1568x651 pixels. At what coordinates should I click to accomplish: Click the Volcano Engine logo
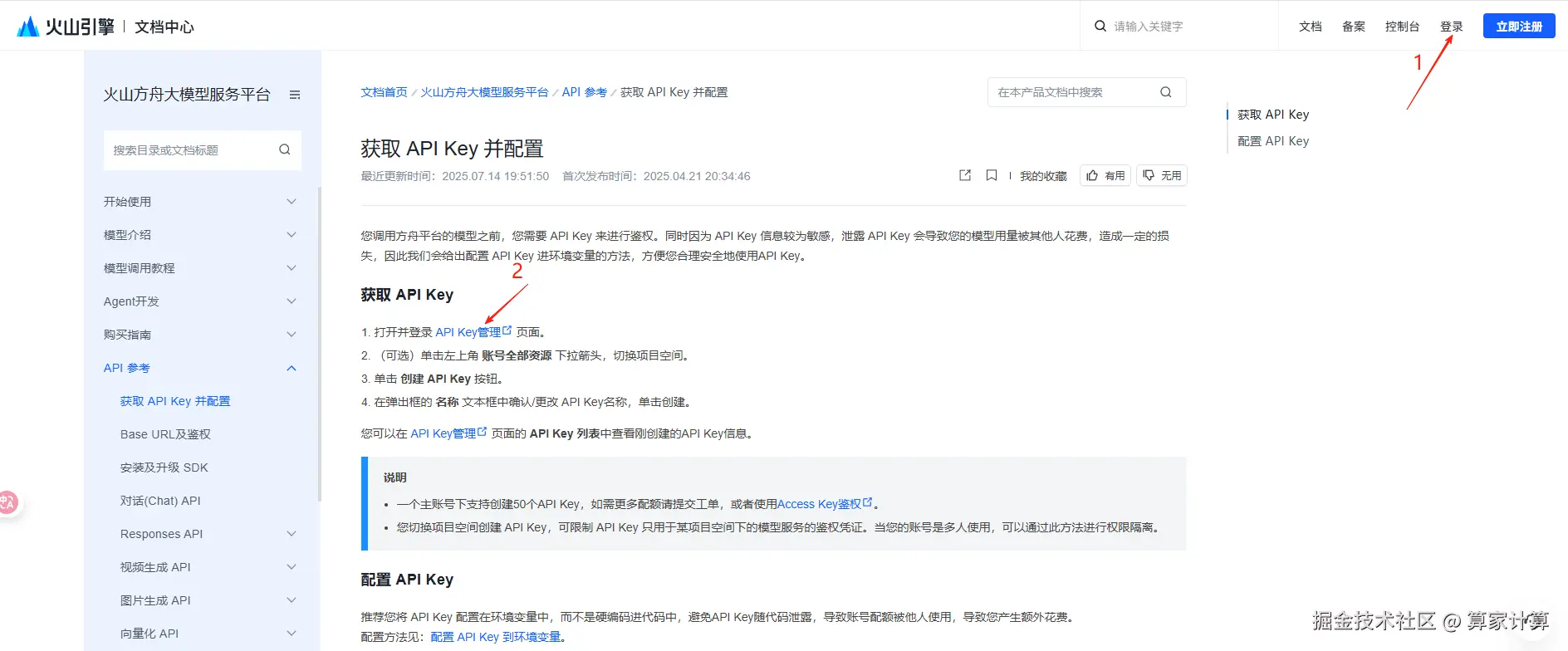click(66, 27)
